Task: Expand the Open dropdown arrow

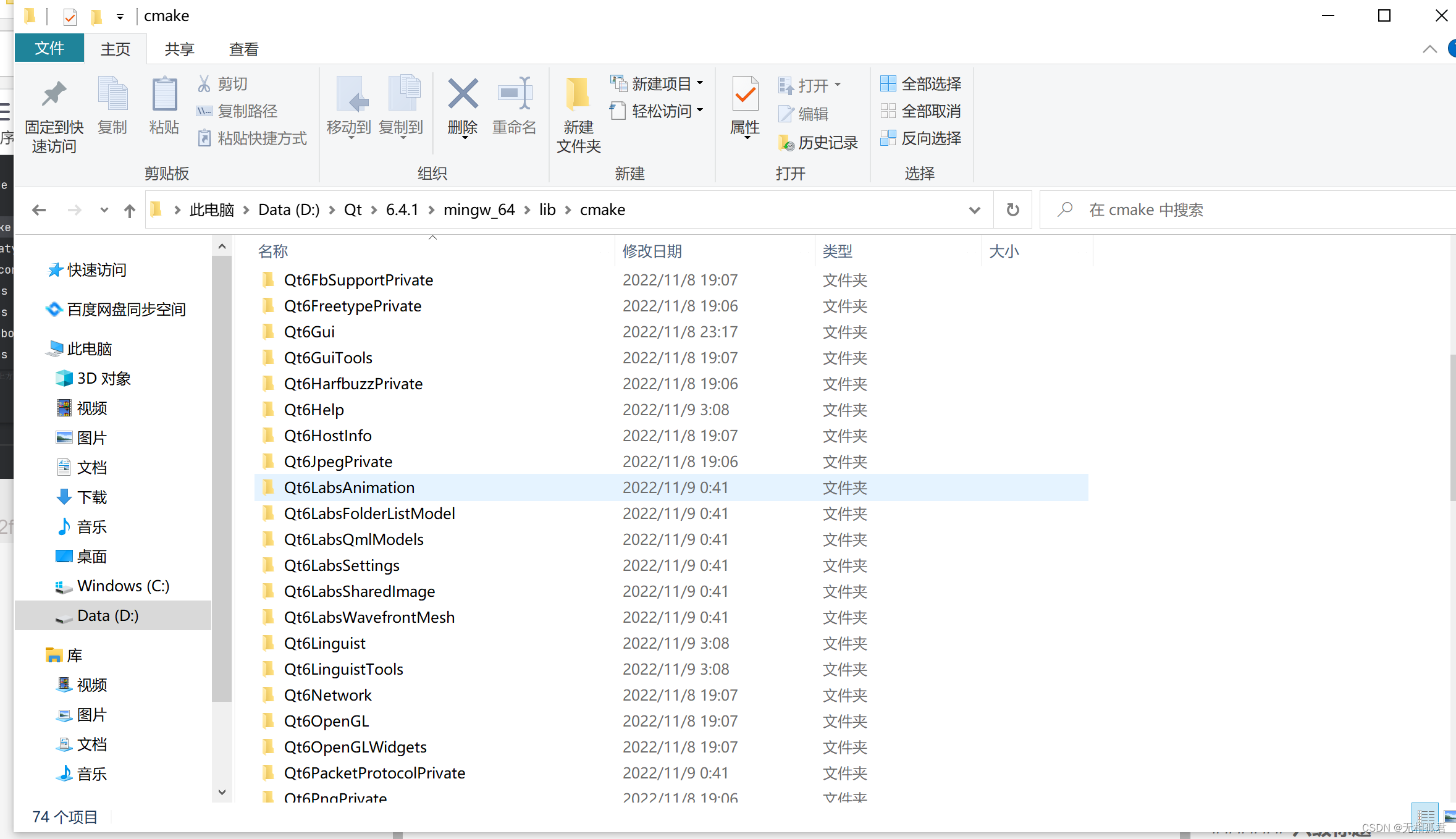Action: pos(838,85)
